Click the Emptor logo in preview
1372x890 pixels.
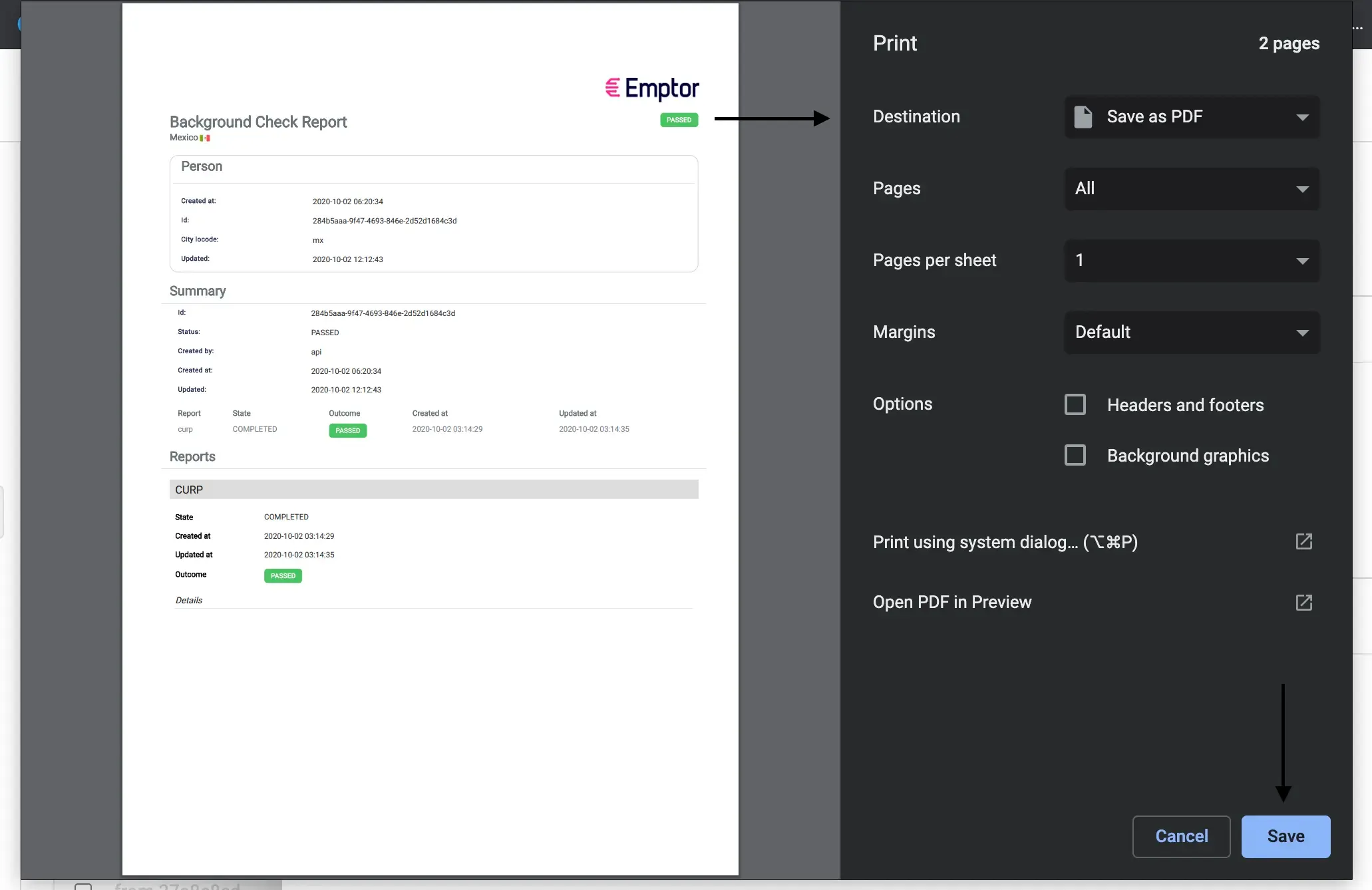(x=652, y=88)
